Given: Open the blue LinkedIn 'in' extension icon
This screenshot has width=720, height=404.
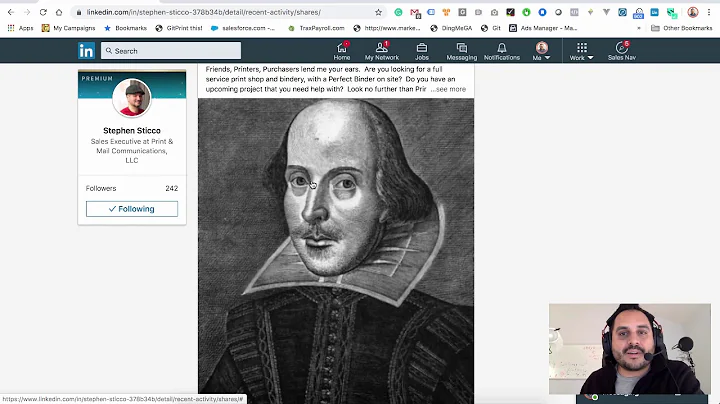Looking at the screenshot, I should [654, 12].
